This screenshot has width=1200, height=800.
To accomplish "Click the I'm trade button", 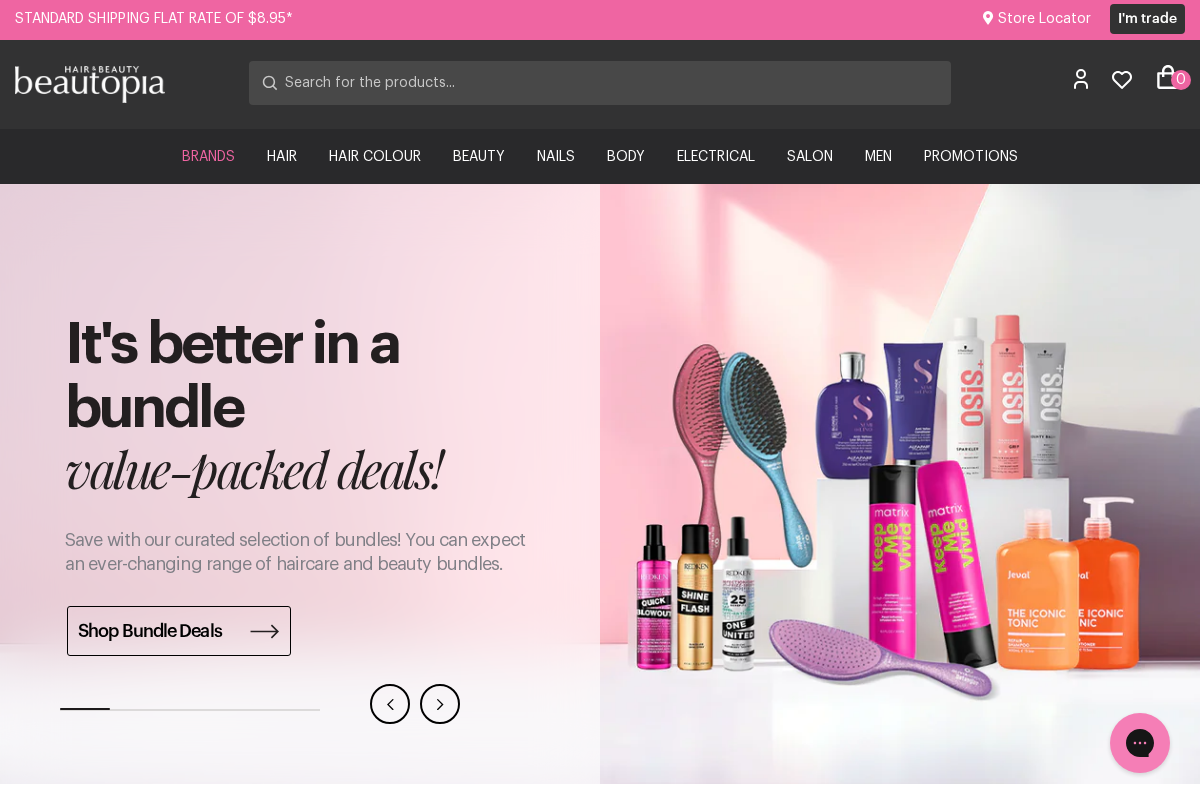I will pyautogui.click(x=1147, y=19).
